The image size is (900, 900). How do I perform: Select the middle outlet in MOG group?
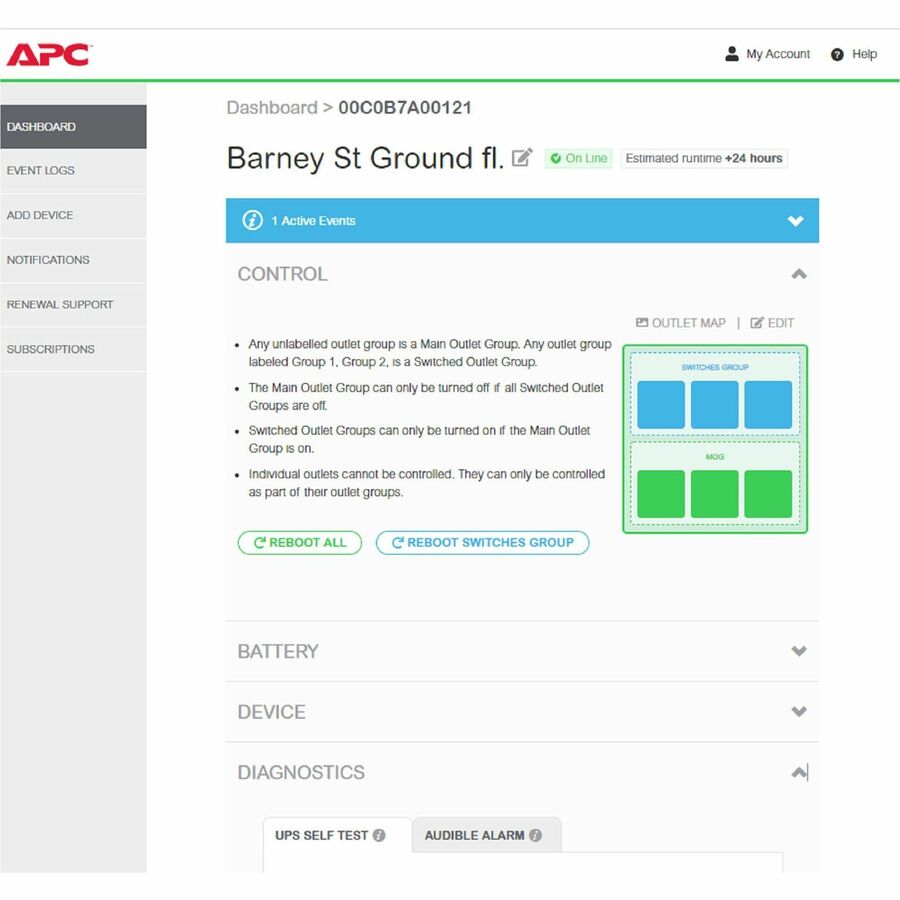pos(714,493)
